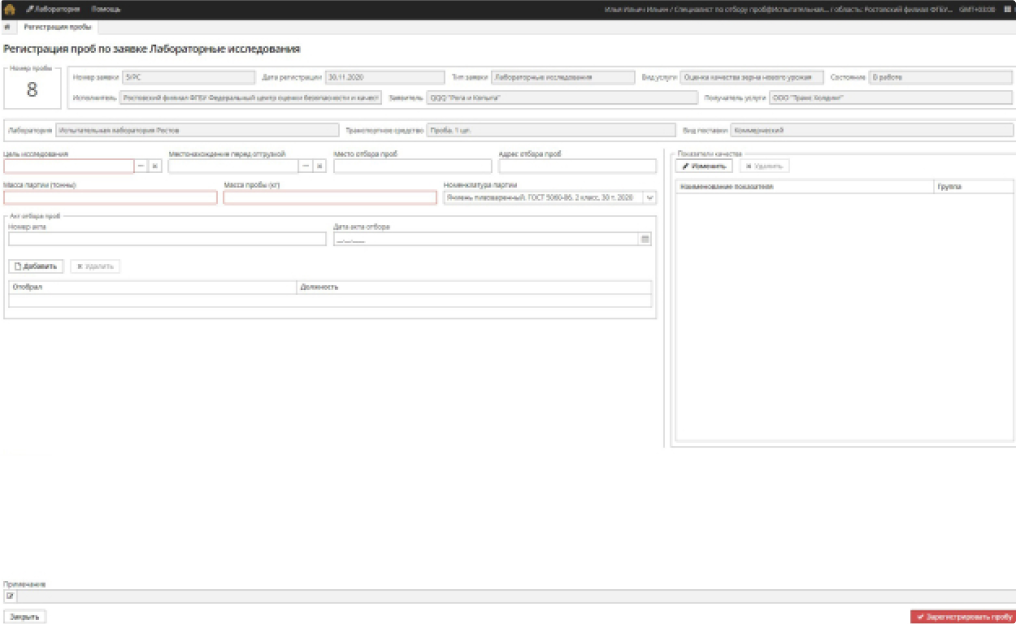Click the home icon in top bar
The width and height of the screenshot is (1016, 624).
pos(9,9)
